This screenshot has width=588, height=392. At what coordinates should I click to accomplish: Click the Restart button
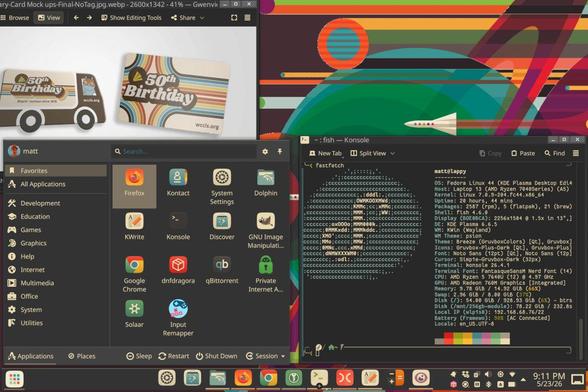pyautogui.click(x=174, y=356)
